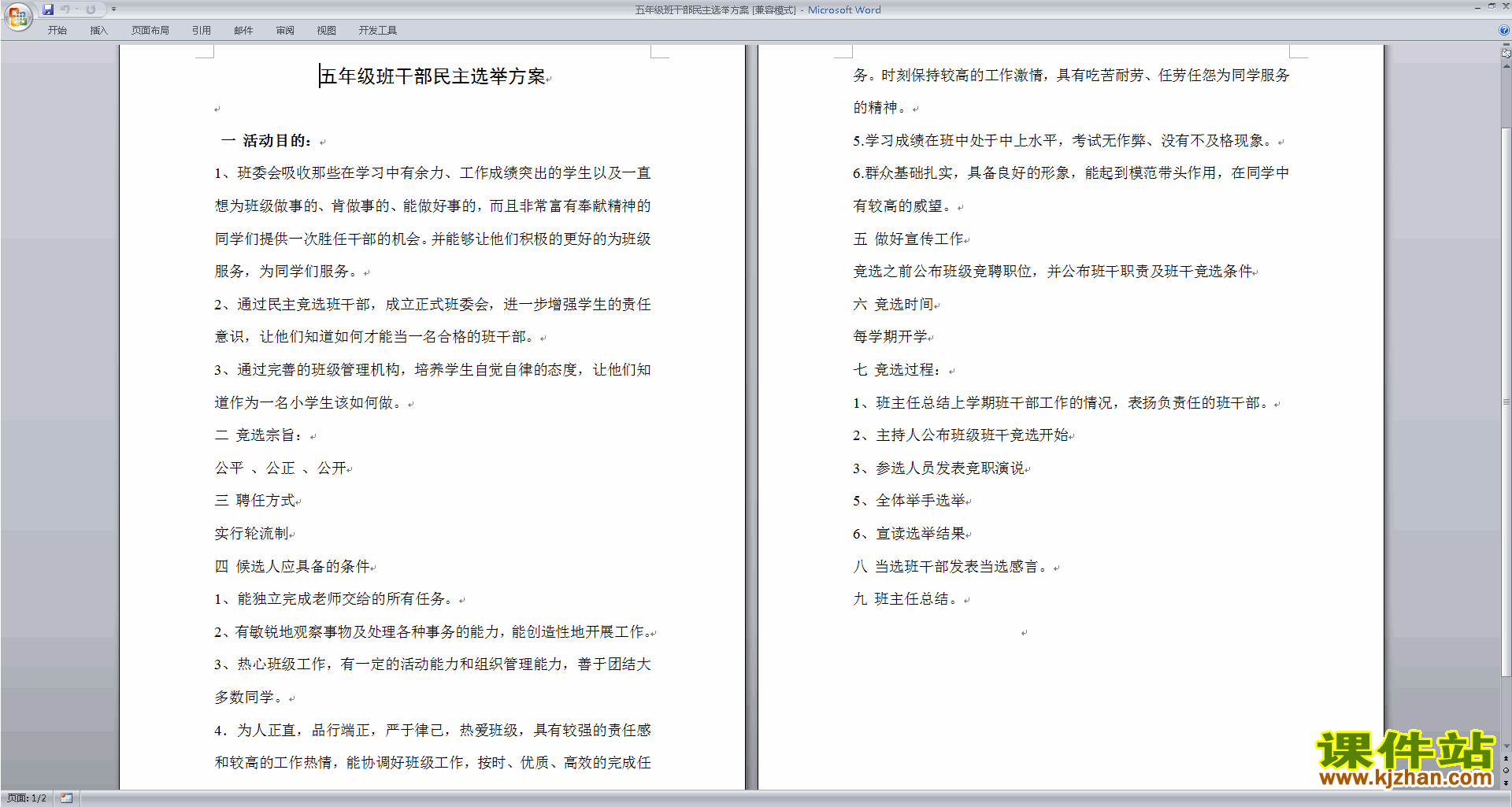Click the line 6、宣读选举结果
The height and width of the screenshot is (807, 1512).
910,534
